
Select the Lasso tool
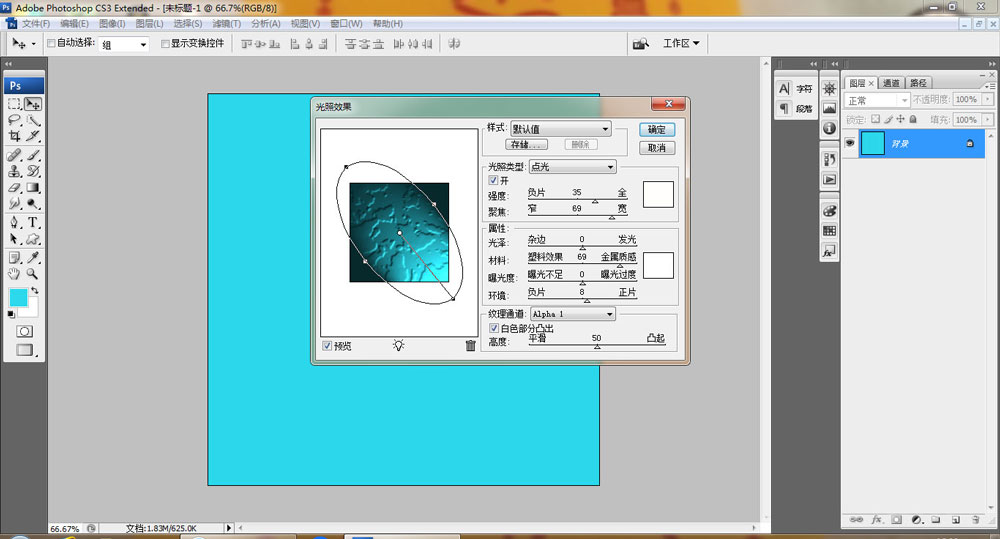(15, 120)
